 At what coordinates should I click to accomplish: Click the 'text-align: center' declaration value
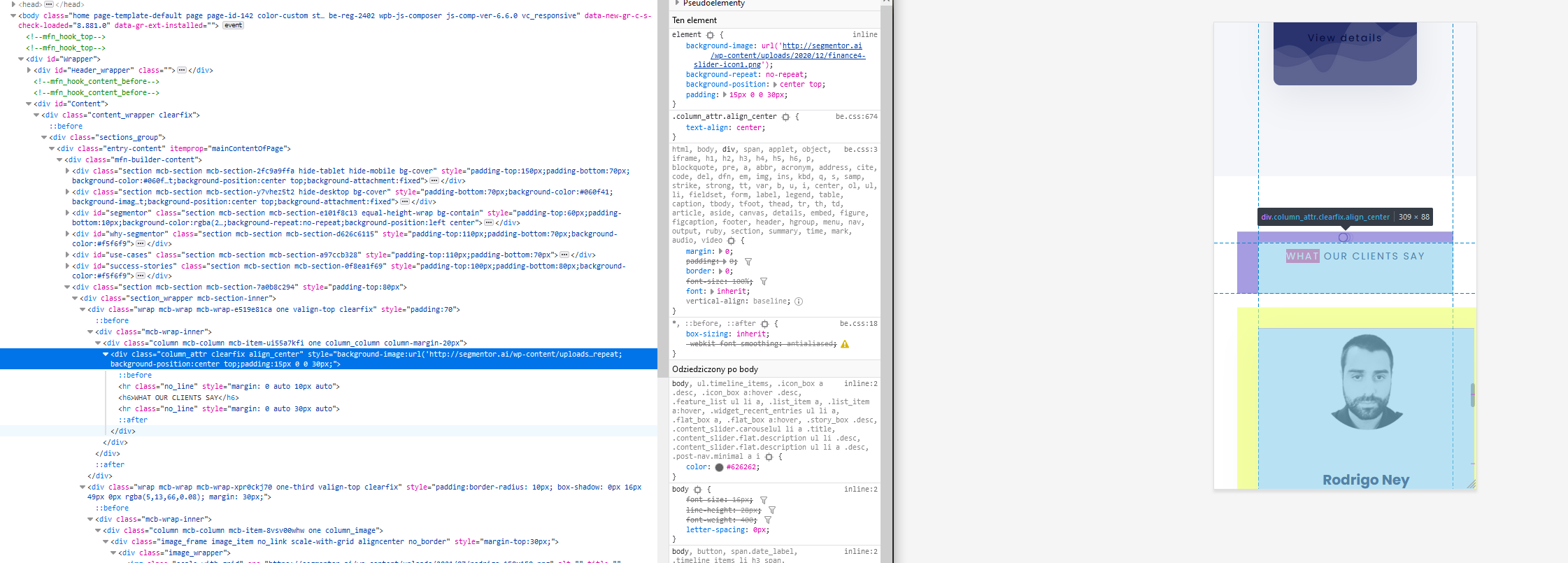tap(749, 128)
